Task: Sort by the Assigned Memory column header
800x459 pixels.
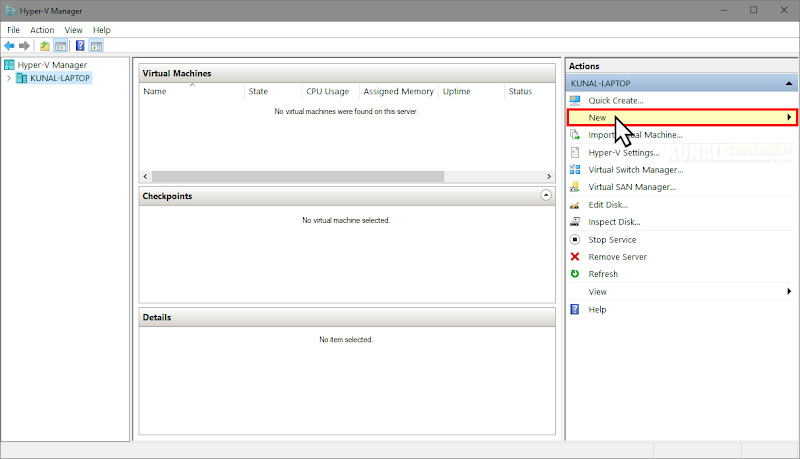Action: point(399,91)
